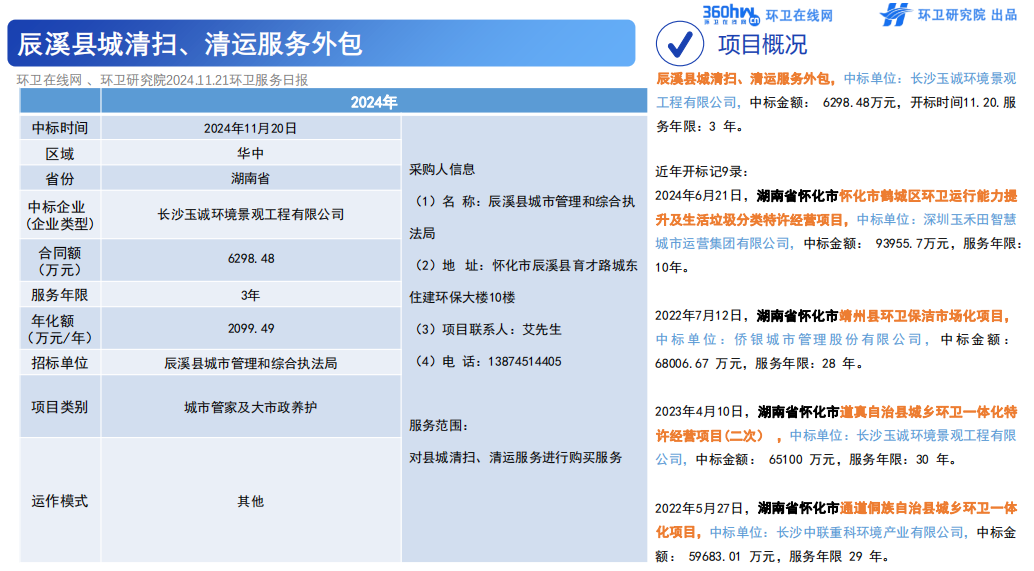Select the 华中 region cell

tap(251, 153)
